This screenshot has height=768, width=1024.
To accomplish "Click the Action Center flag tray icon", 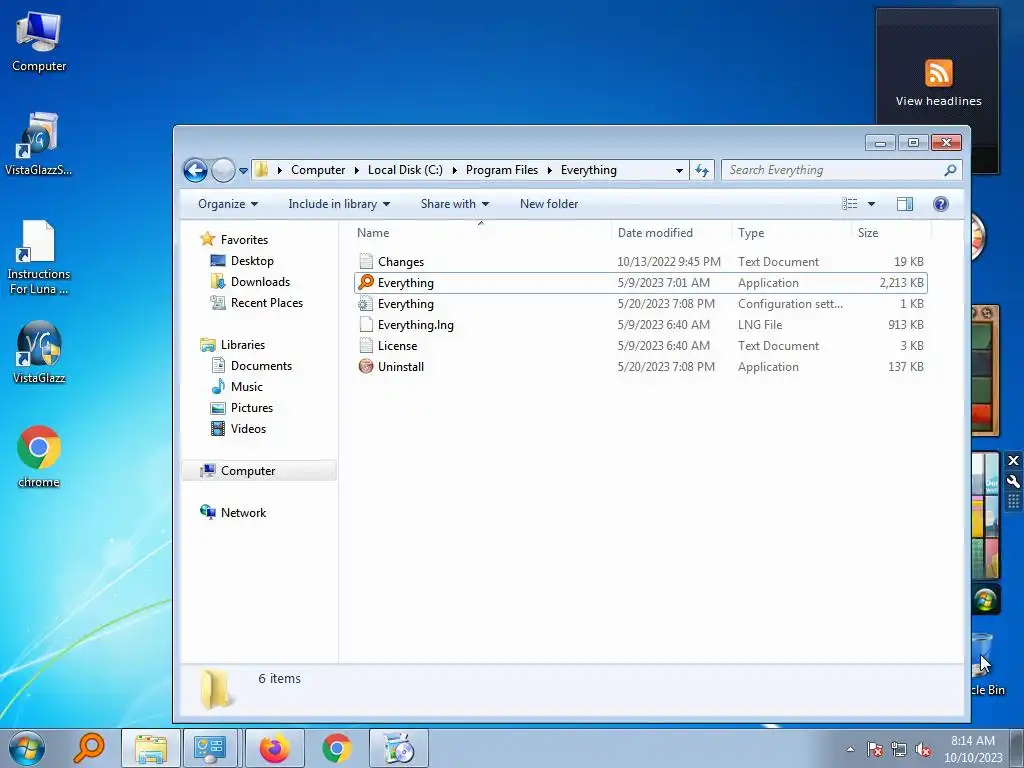I will [x=875, y=749].
